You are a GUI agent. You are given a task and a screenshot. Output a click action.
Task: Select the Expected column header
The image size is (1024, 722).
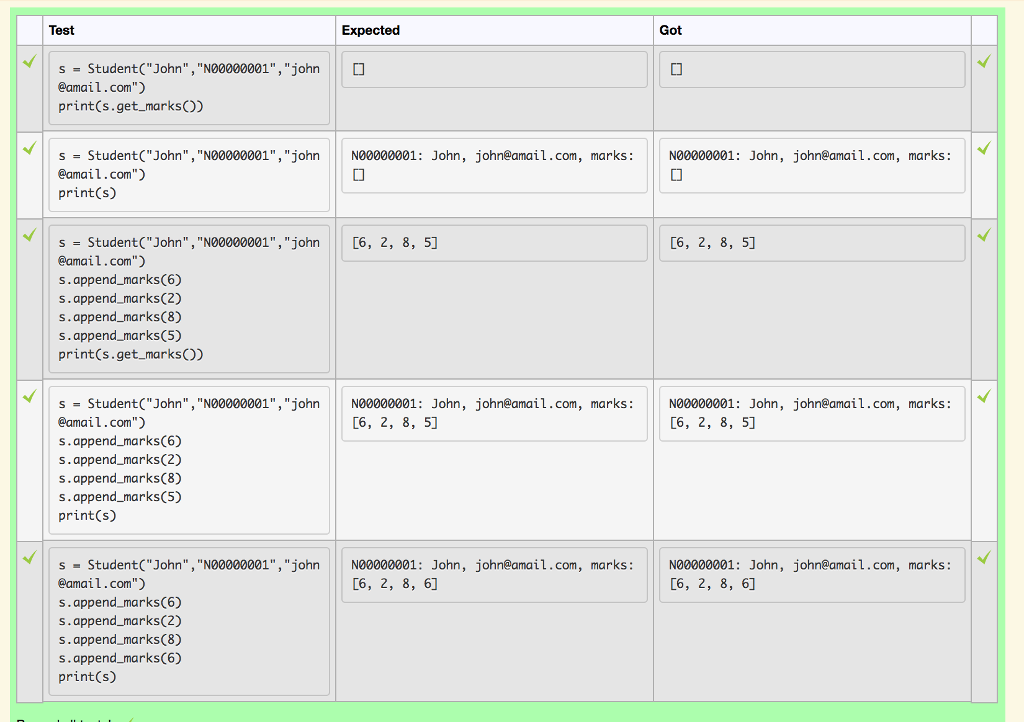coord(370,30)
